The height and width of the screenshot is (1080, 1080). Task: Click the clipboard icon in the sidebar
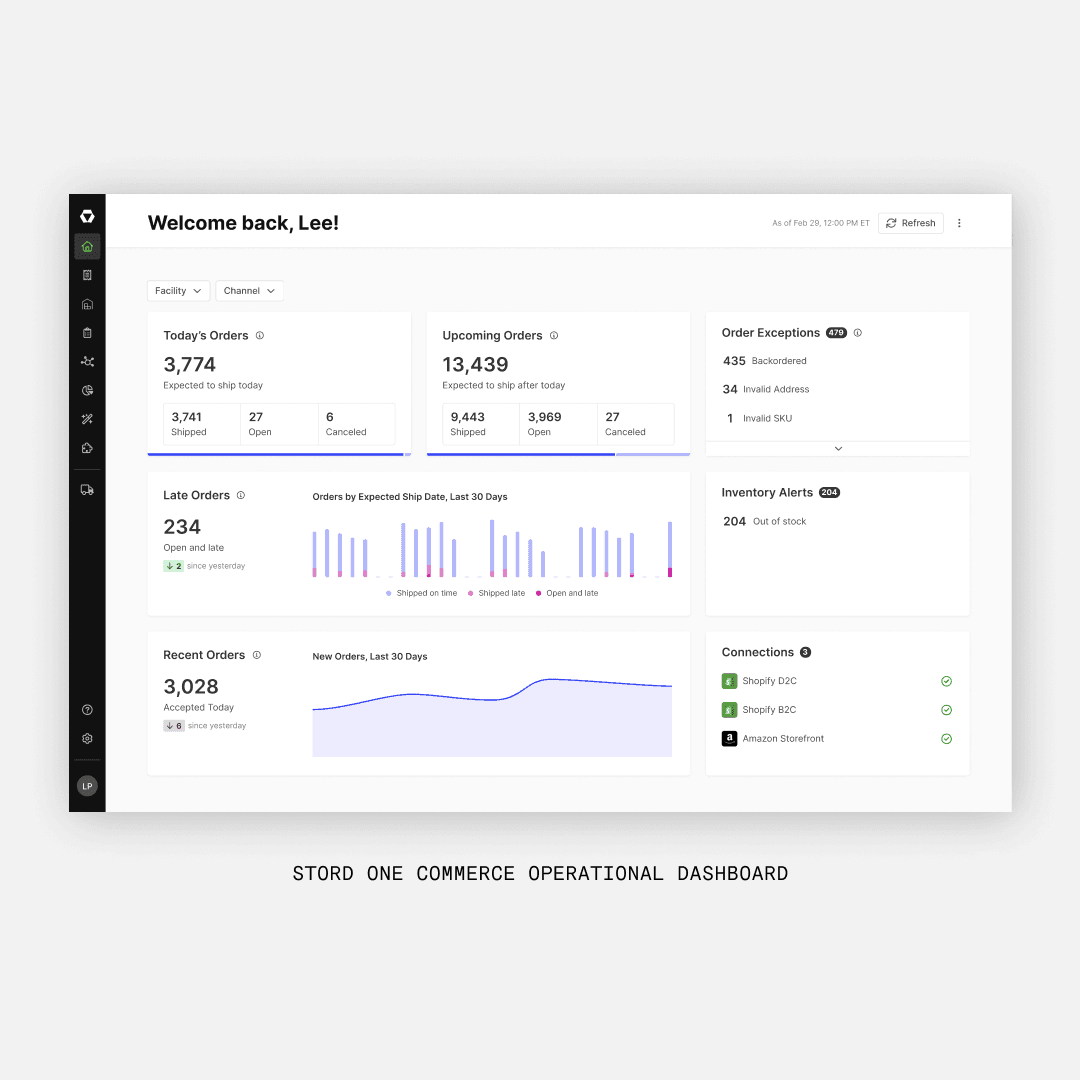(87, 333)
